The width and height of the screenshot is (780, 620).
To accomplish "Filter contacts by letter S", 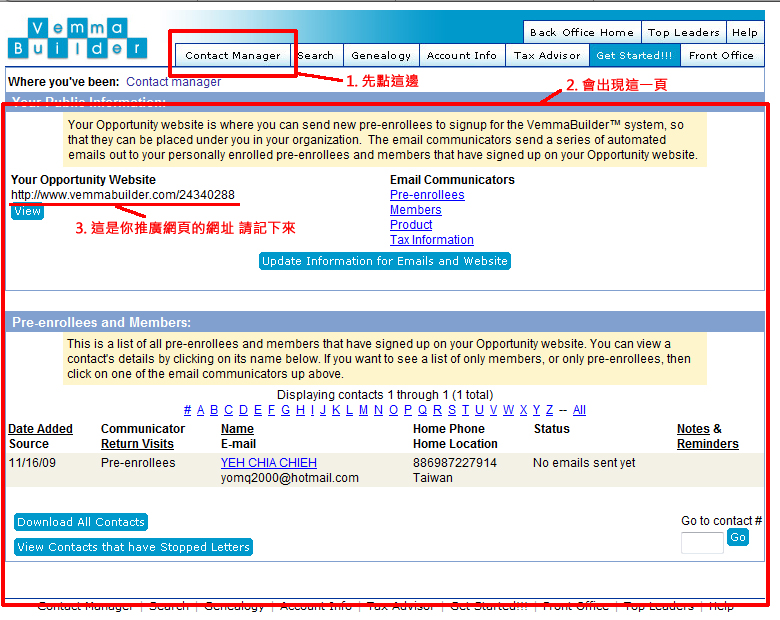I will tap(452, 410).
